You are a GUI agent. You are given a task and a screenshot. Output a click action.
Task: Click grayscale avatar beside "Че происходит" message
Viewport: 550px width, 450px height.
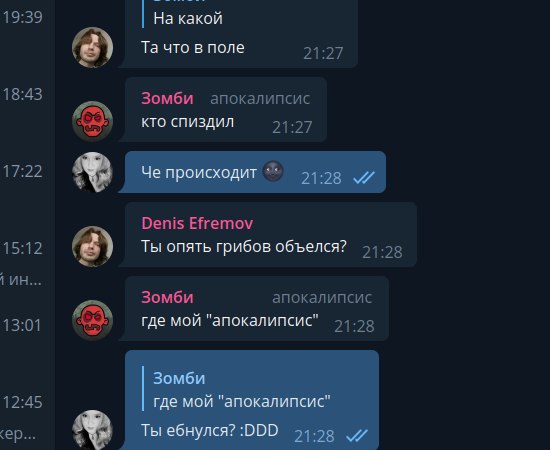(93, 172)
